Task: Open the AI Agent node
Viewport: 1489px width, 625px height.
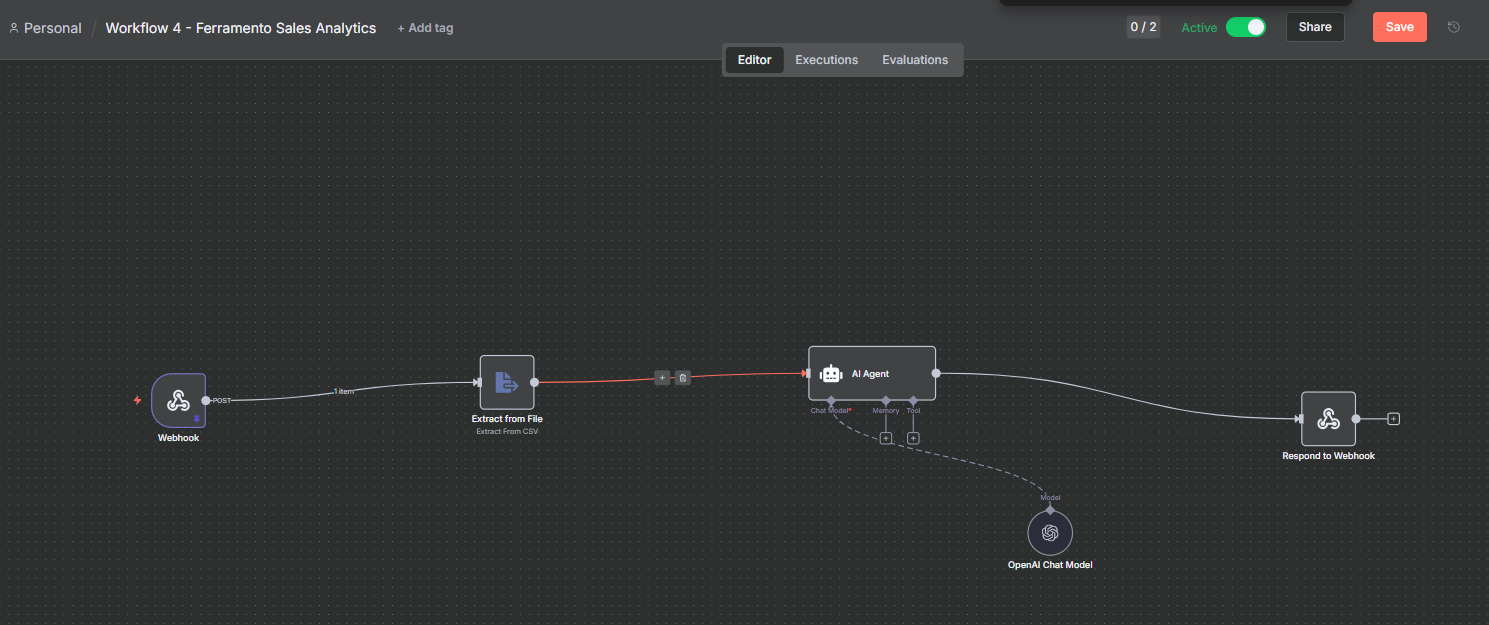Action: (x=872, y=373)
